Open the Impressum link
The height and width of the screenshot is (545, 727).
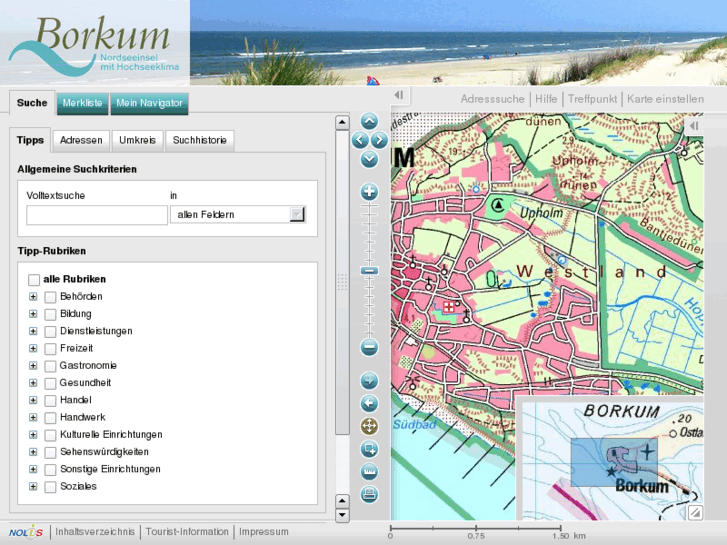(x=264, y=532)
